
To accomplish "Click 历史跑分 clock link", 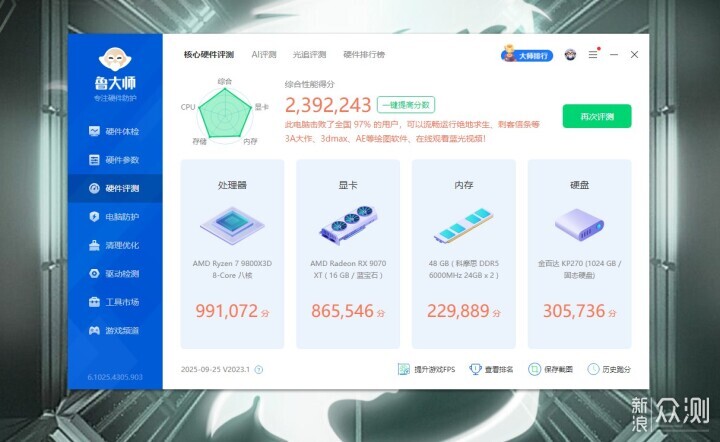I will point(609,369).
